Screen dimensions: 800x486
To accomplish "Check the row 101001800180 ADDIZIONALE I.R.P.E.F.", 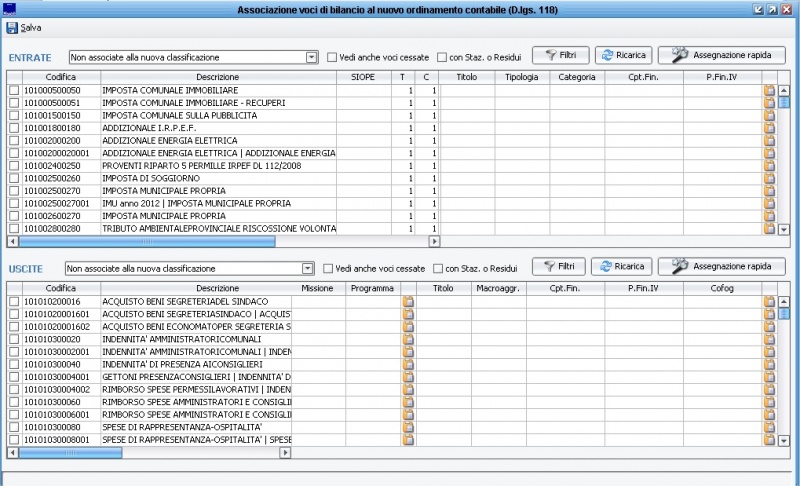I will pos(14,129).
